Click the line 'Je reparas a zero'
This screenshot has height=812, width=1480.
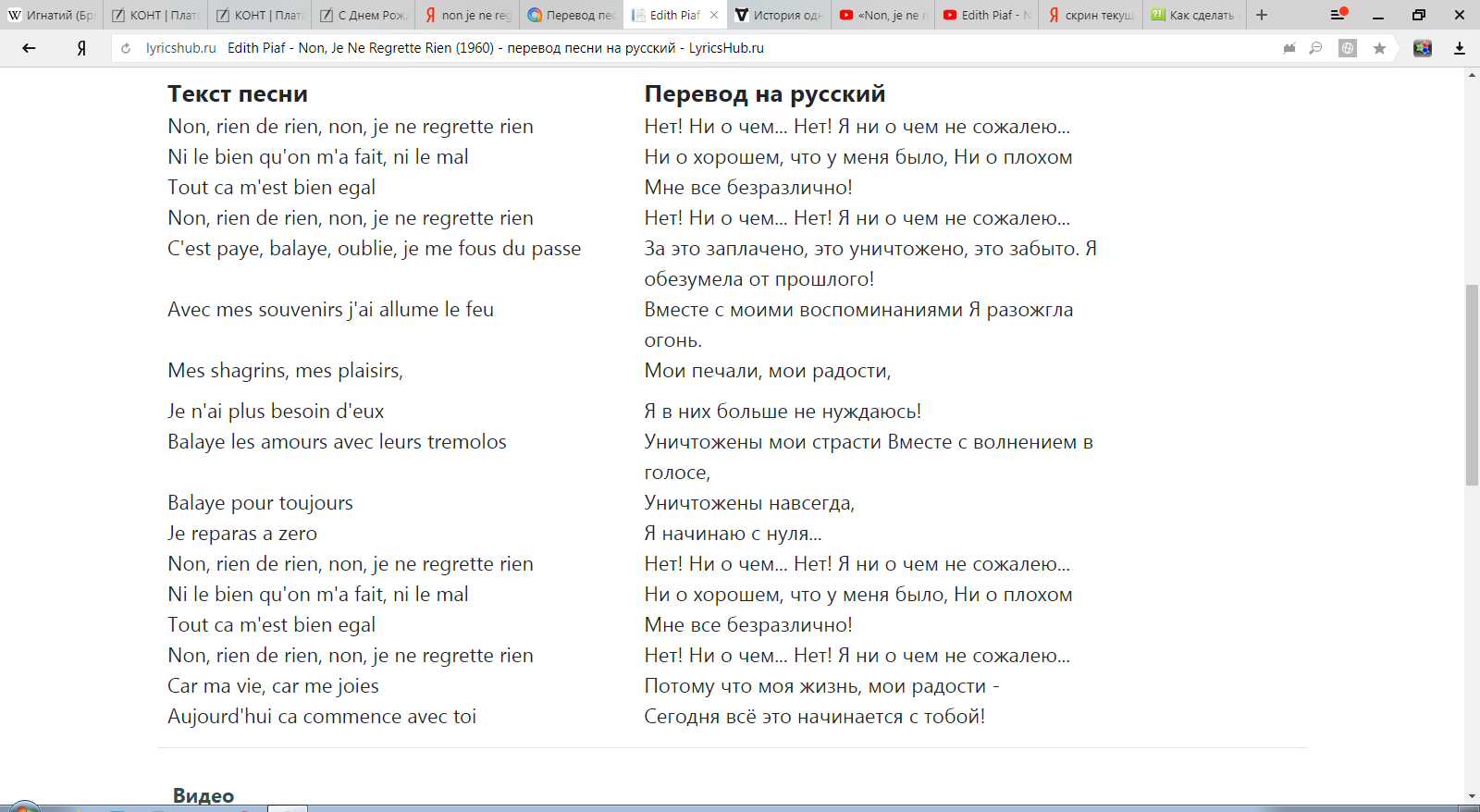coord(242,534)
